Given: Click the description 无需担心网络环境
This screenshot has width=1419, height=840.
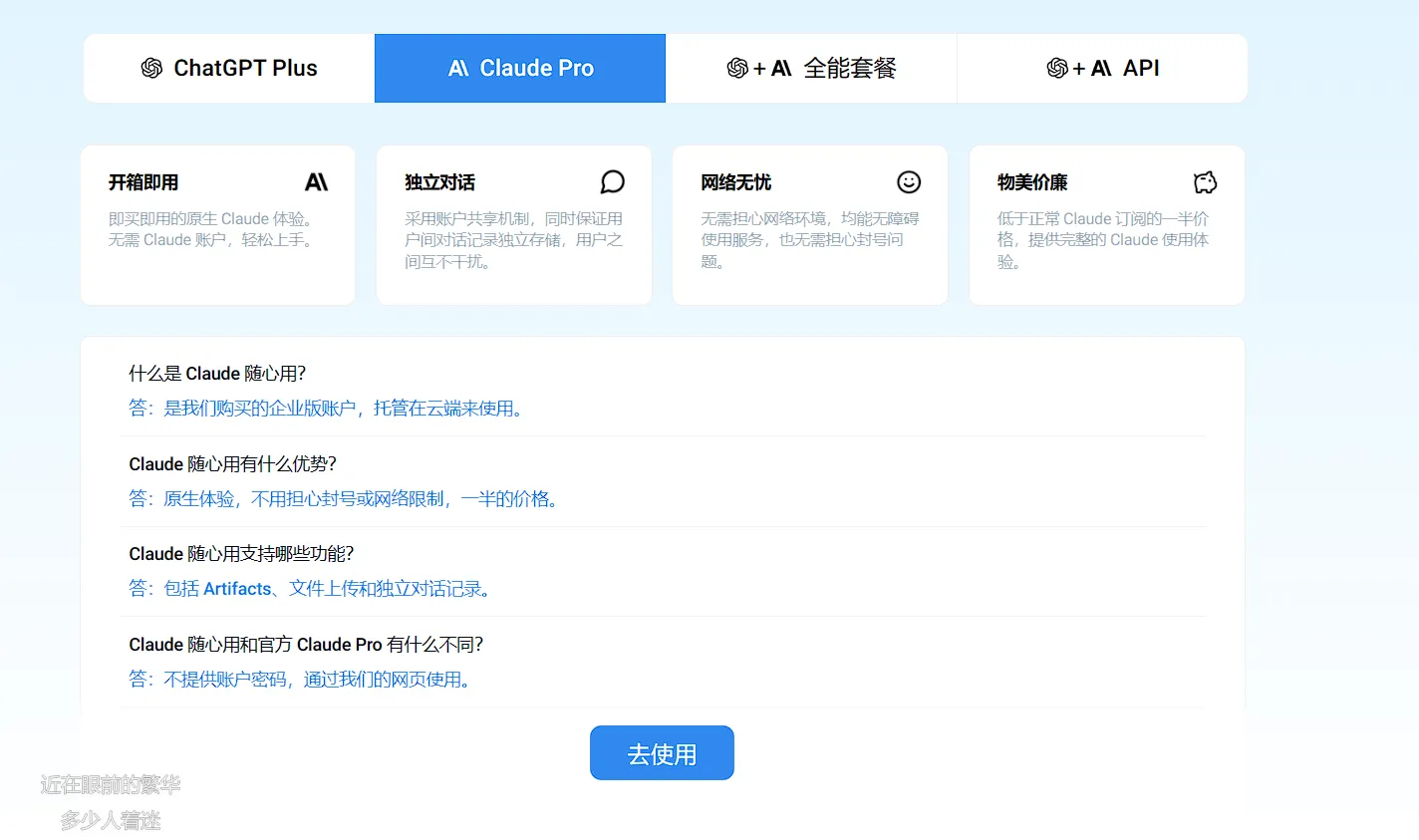Looking at the screenshot, I should point(810,240).
